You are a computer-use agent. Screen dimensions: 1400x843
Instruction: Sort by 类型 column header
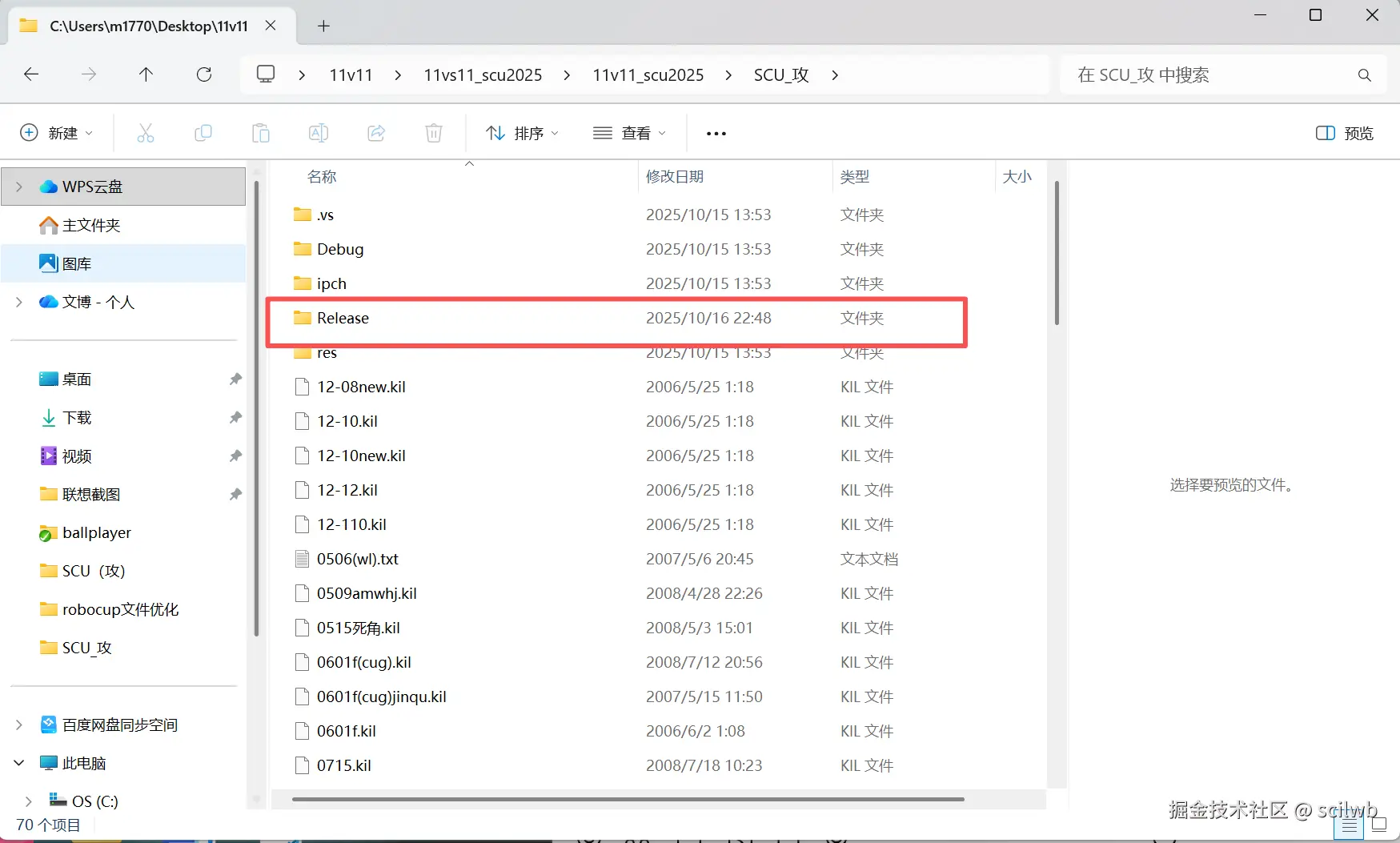855,176
